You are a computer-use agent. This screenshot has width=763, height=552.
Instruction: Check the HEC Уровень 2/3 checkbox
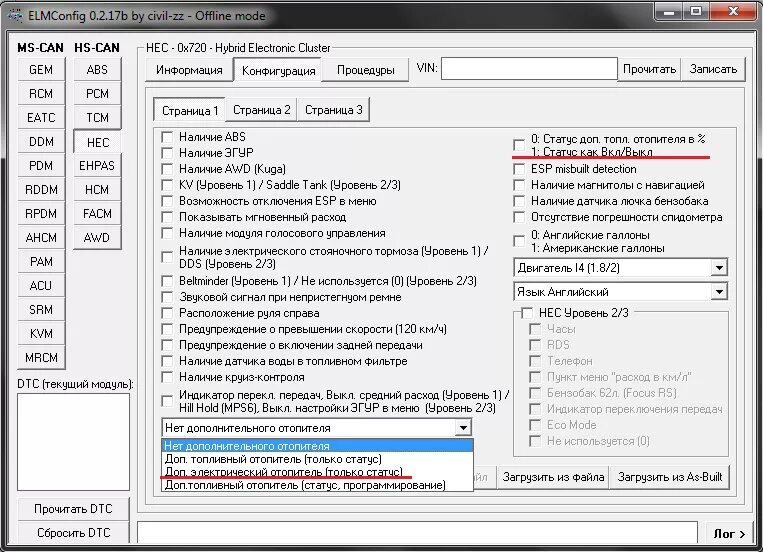[x=527, y=313]
